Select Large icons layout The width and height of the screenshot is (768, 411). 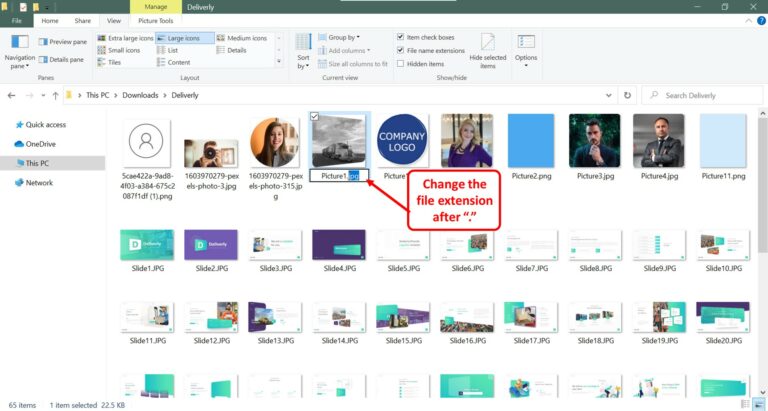pyautogui.click(x=185, y=38)
